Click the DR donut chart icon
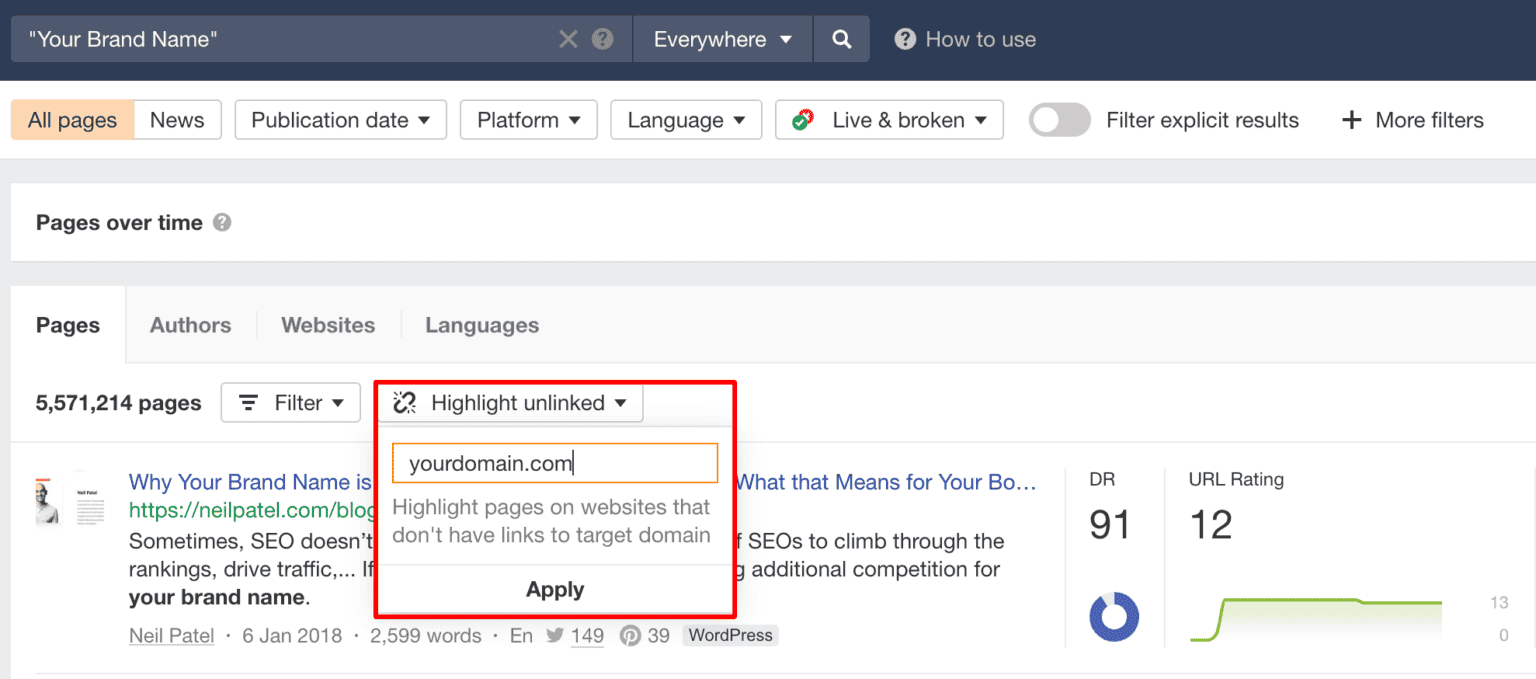This screenshot has width=1536, height=679. 1113,616
